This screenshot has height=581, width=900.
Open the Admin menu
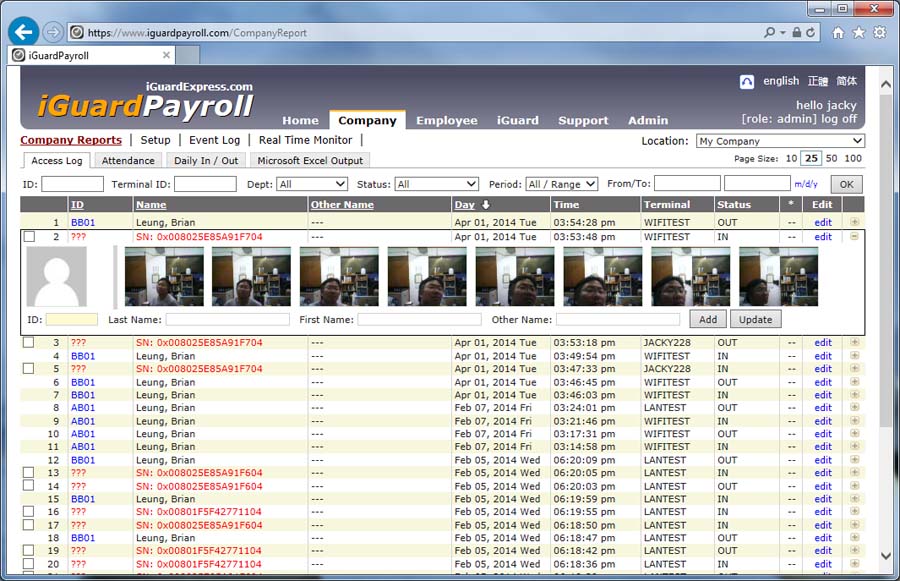point(648,121)
